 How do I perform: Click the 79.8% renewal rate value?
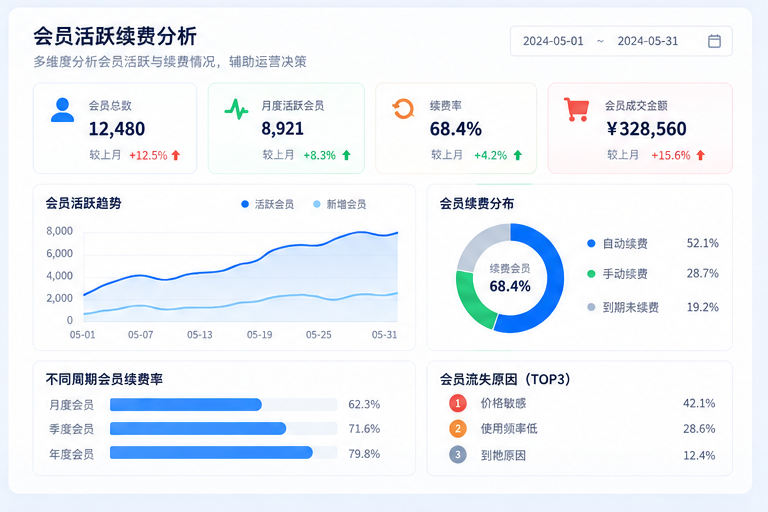364,454
